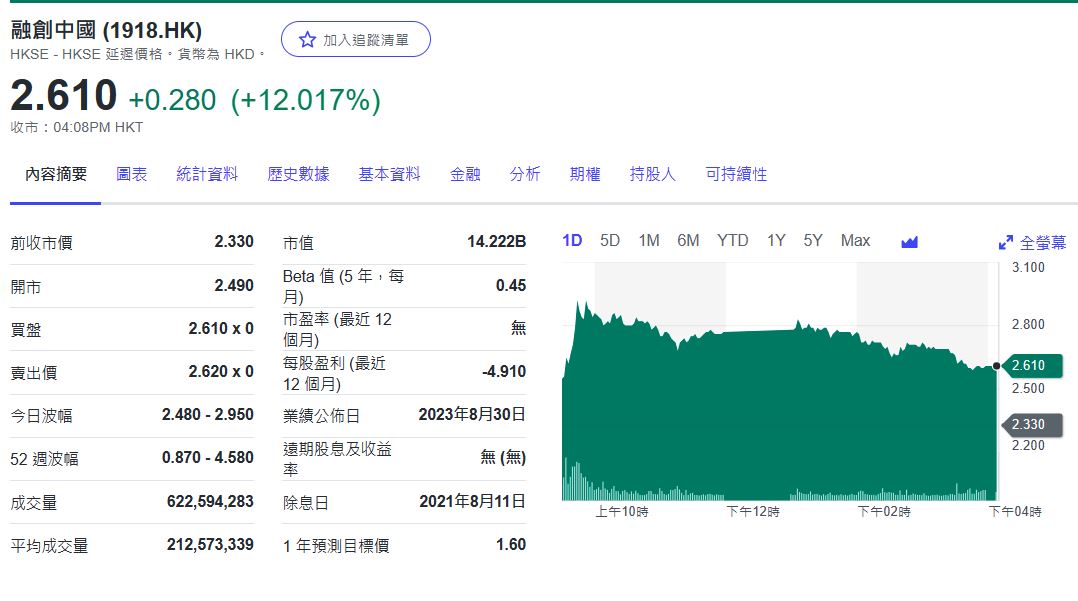
Task: Click the star icon in the watchlist button
Action: click(307, 40)
